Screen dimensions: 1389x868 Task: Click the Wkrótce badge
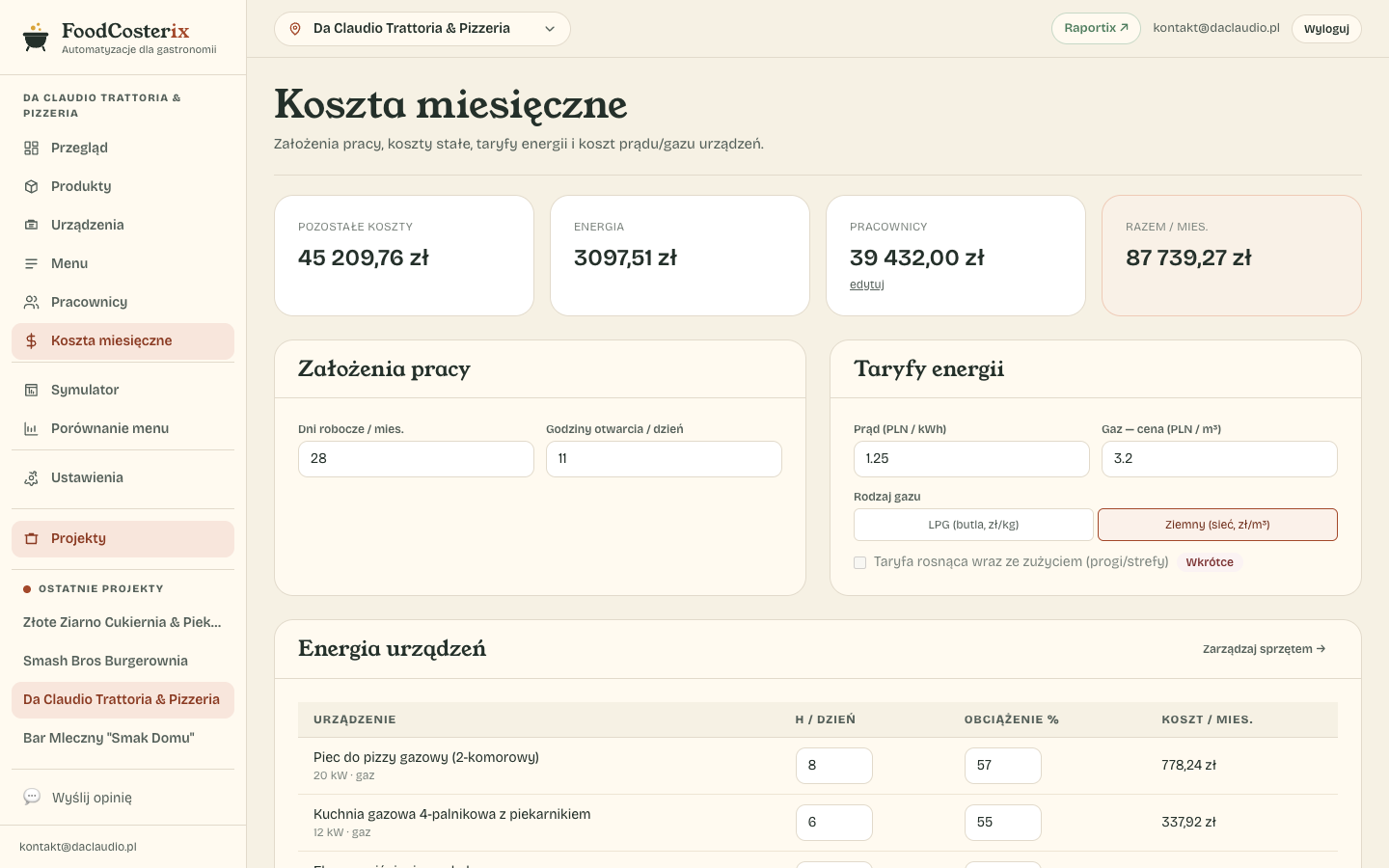click(1210, 562)
